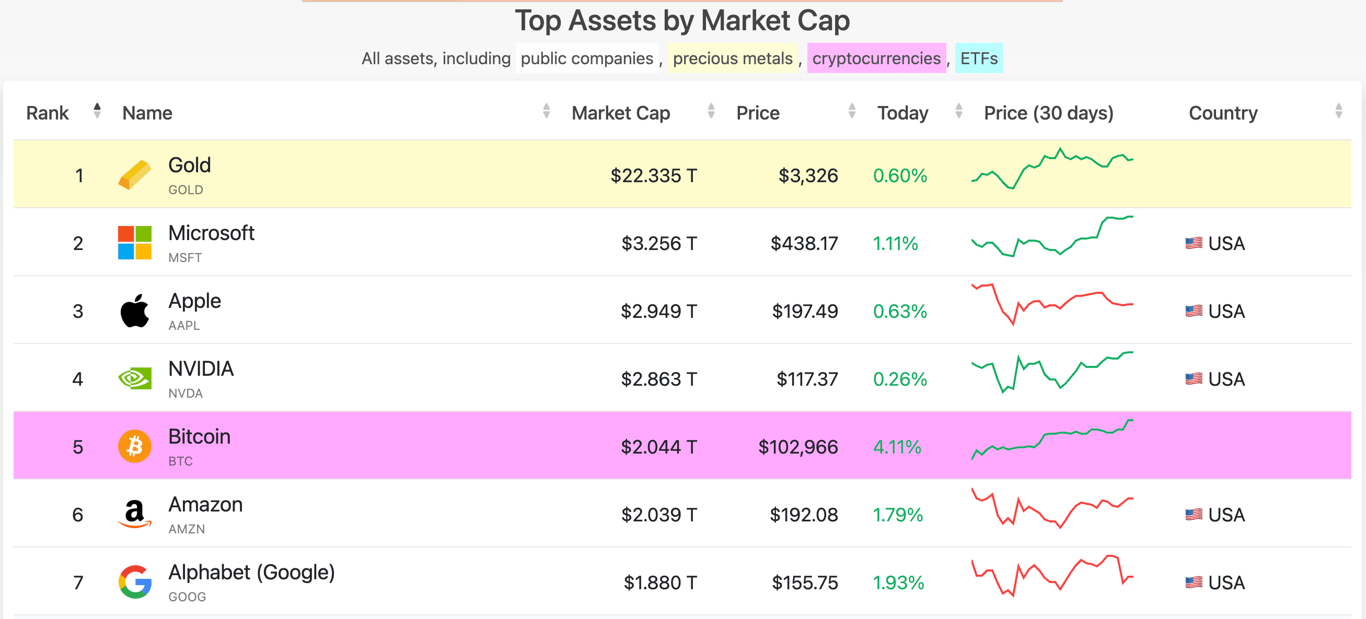Sort by Country column arrows
The height and width of the screenshot is (619, 1366).
[x=1339, y=112]
